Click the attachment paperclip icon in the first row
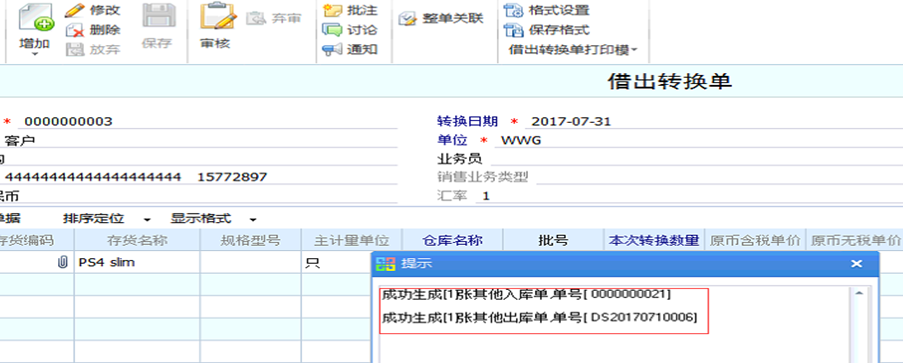Viewport: 903px width, 363px height. [62, 263]
